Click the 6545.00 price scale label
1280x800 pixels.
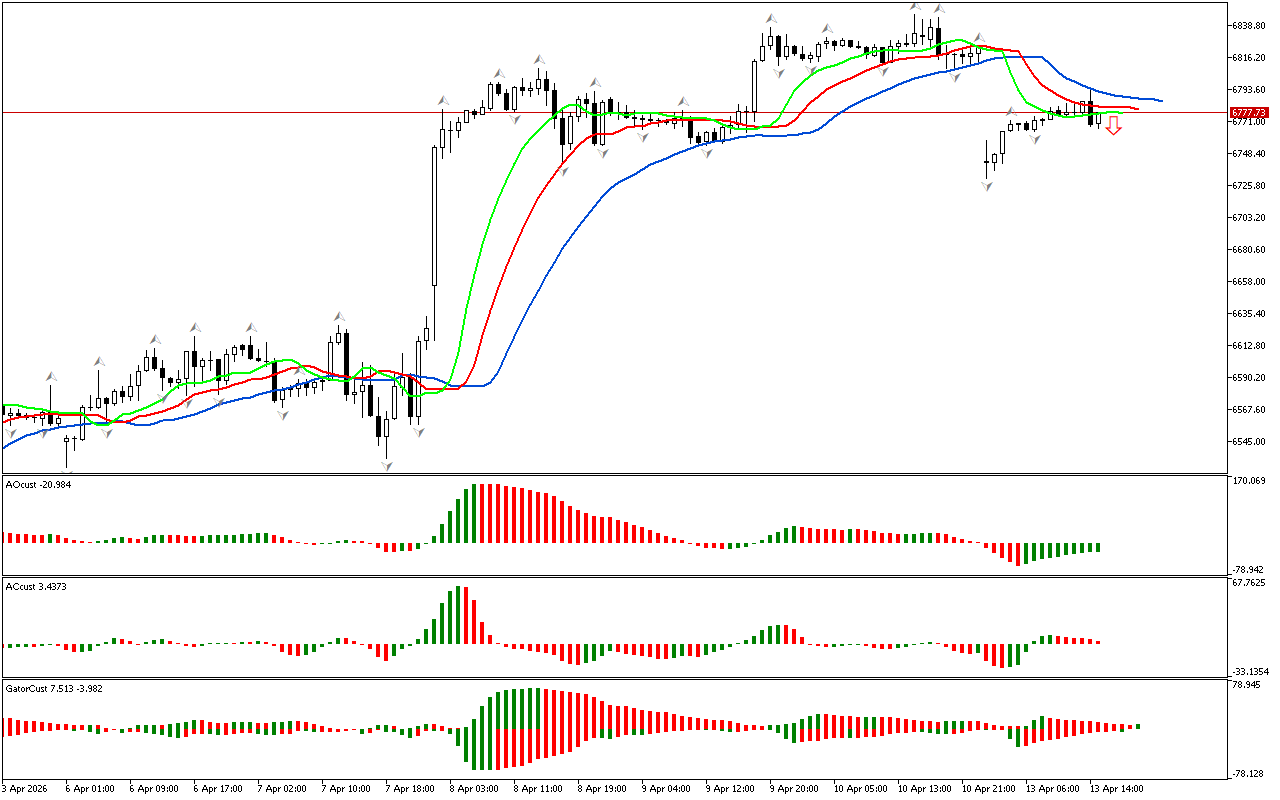click(1250, 442)
